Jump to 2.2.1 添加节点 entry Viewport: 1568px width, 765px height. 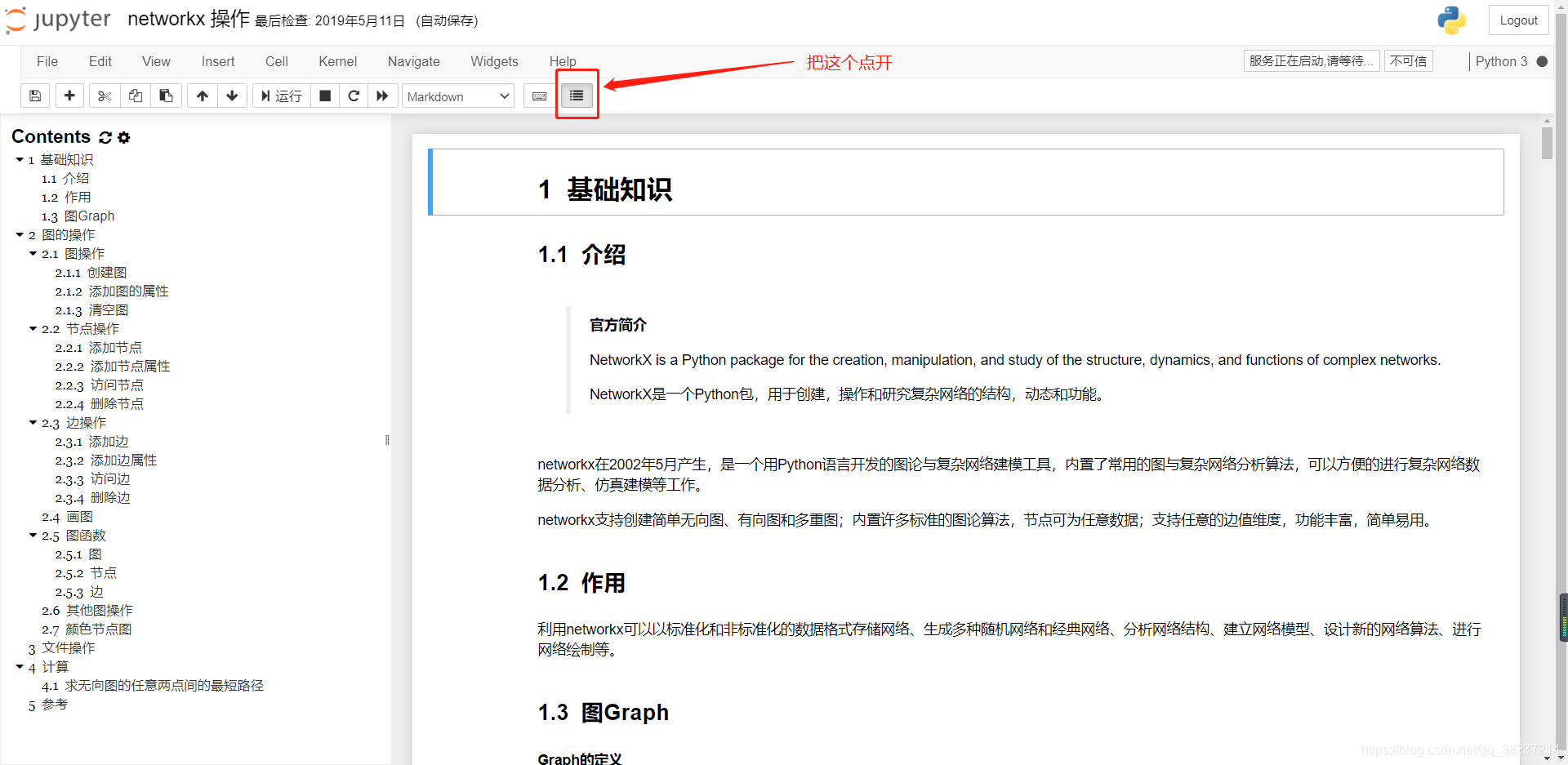click(x=98, y=347)
